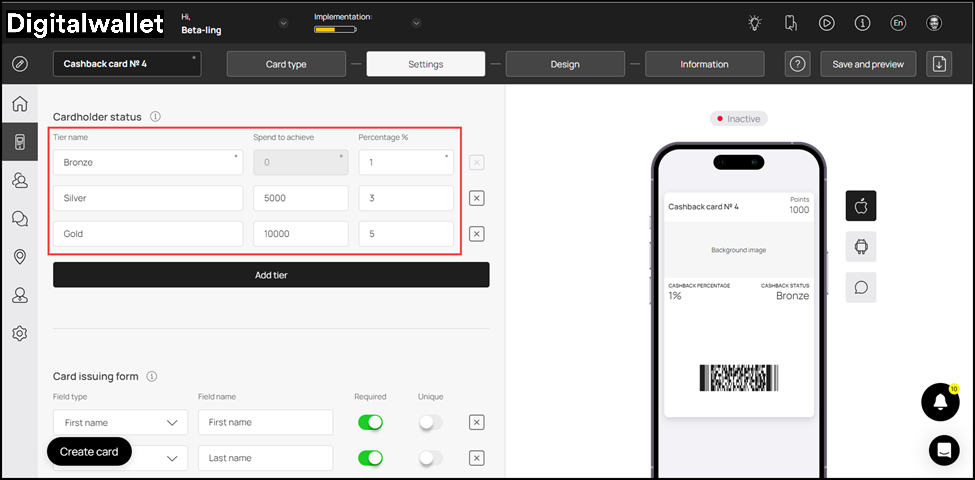Viewport: 975px width, 480px height.
Task: Open the home icon in sidebar
Action: [19, 105]
